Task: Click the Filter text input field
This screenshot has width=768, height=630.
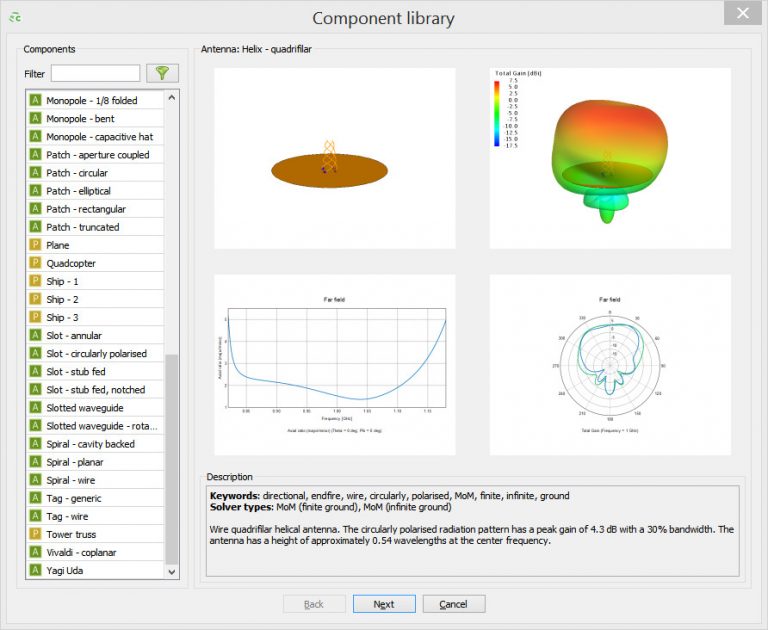Action: click(95, 73)
